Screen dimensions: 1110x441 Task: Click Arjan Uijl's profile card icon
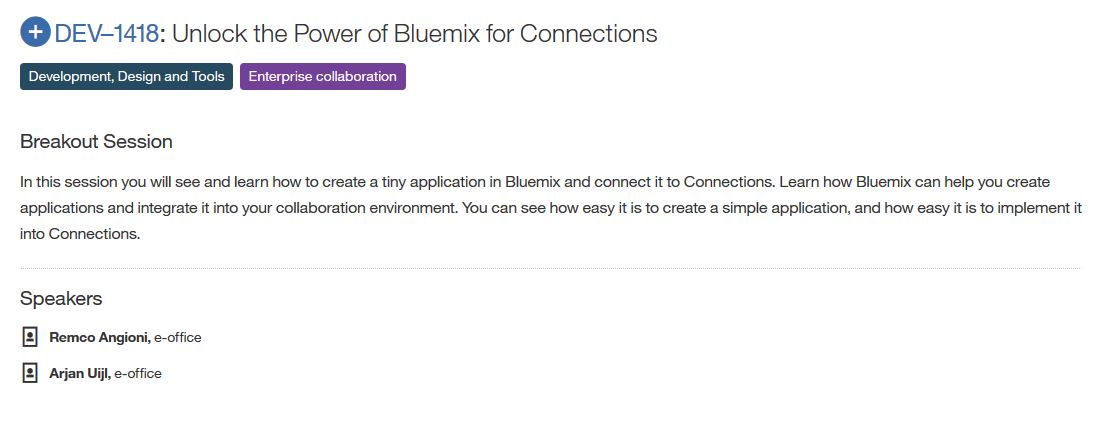click(x=29, y=373)
